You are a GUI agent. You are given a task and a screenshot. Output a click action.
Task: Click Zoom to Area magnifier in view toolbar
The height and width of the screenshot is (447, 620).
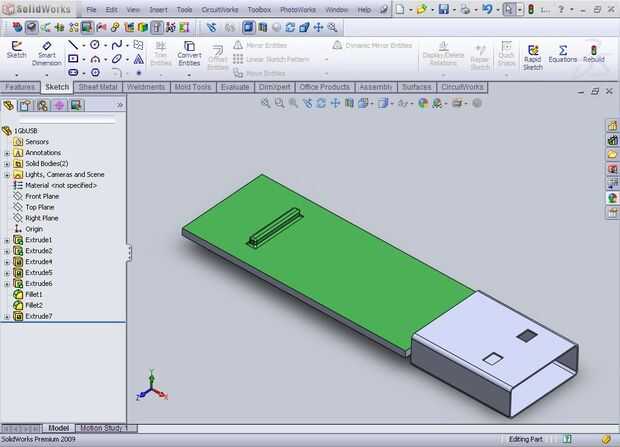(x=280, y=103)
